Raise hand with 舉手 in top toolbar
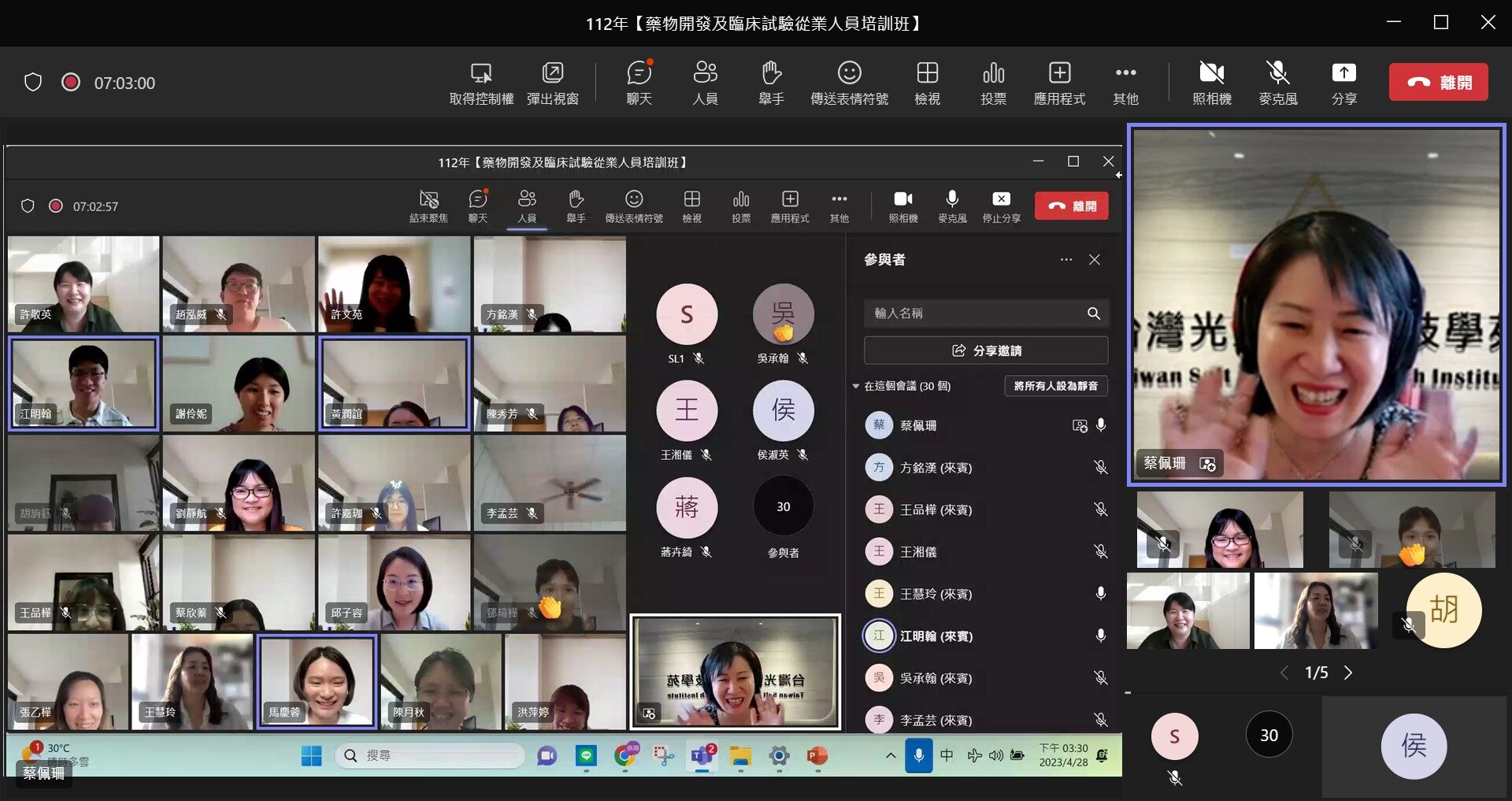 [771, 82]
